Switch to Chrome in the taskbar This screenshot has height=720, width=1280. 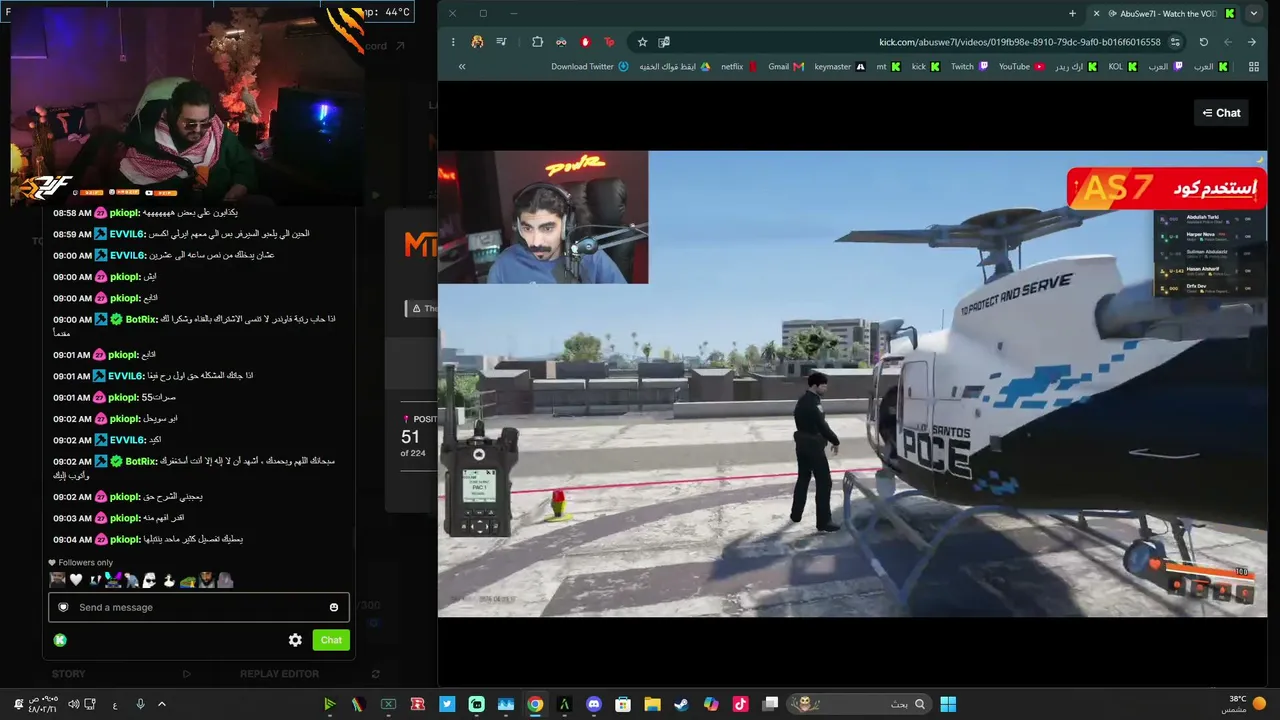(x=535, y=704)
